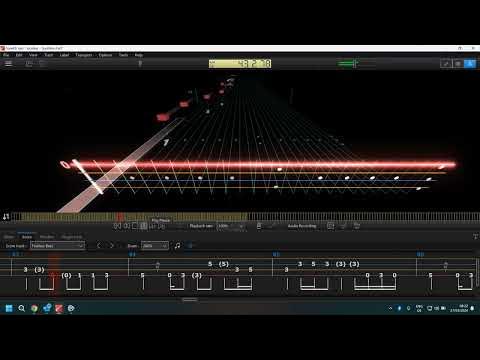Toggle the music note icon beside Zoom
Viewport: 480px width, 360px height.
pos(177,246)
